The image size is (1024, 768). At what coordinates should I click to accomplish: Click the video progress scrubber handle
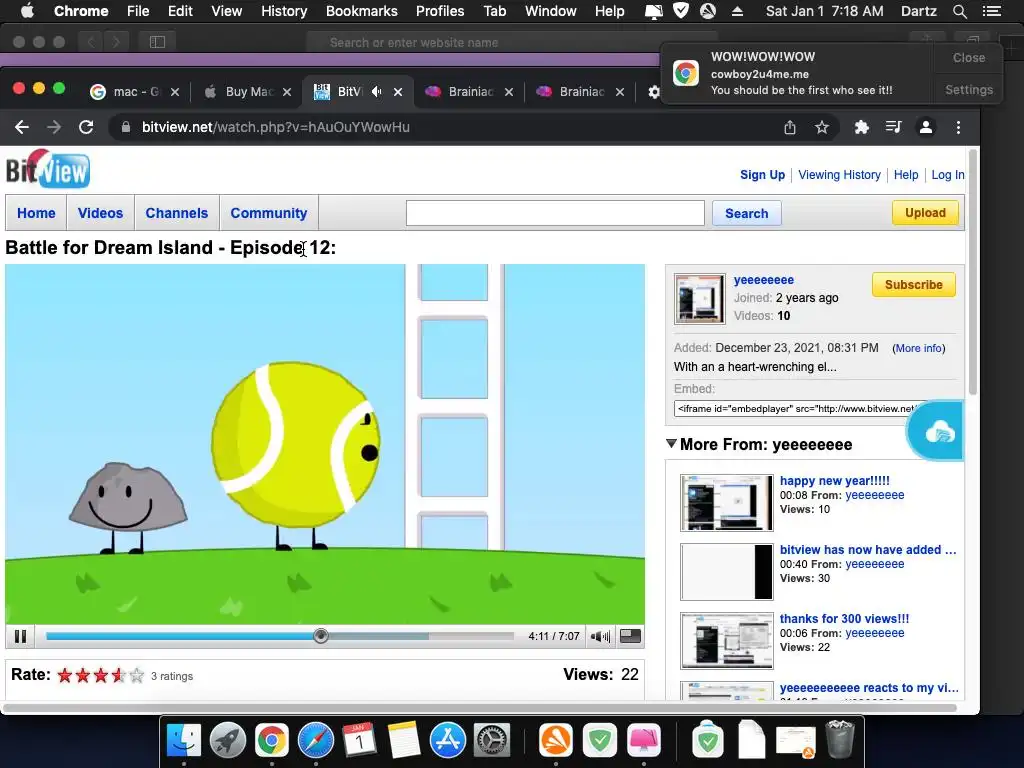(x=320, y=636)
